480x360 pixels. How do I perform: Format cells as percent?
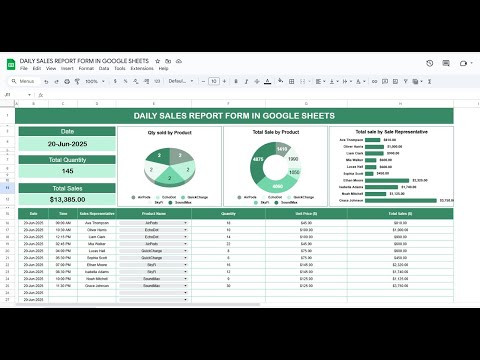click(125, 81)
